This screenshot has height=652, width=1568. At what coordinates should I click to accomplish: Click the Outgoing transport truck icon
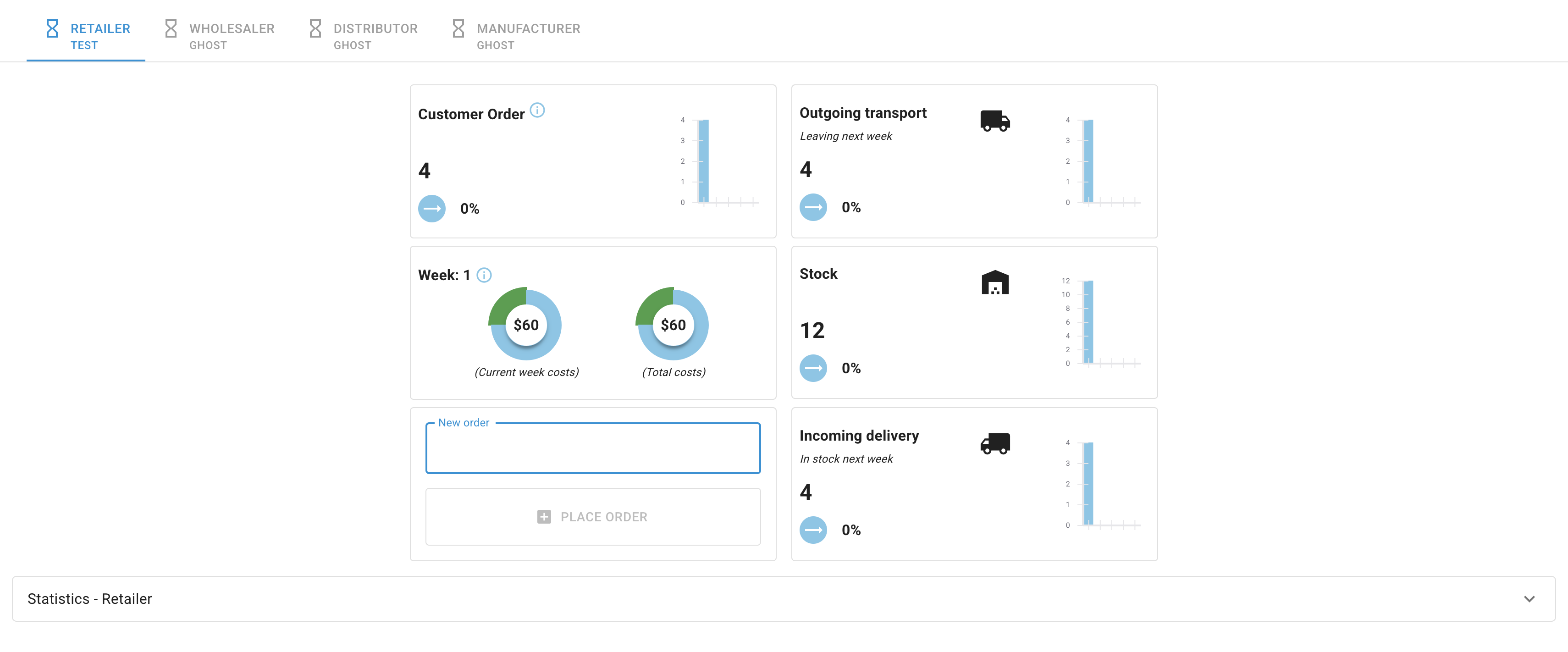click(994, 121)
